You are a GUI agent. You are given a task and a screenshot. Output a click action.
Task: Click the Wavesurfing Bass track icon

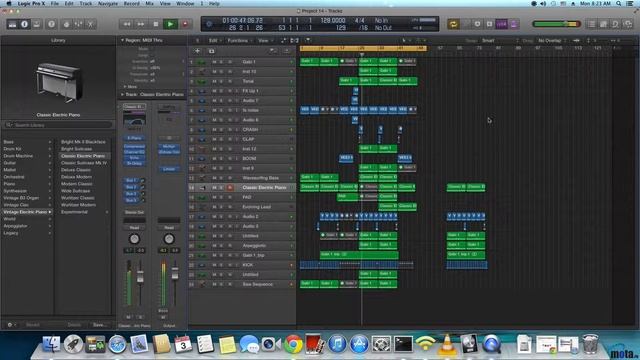(x=202, y=178)
